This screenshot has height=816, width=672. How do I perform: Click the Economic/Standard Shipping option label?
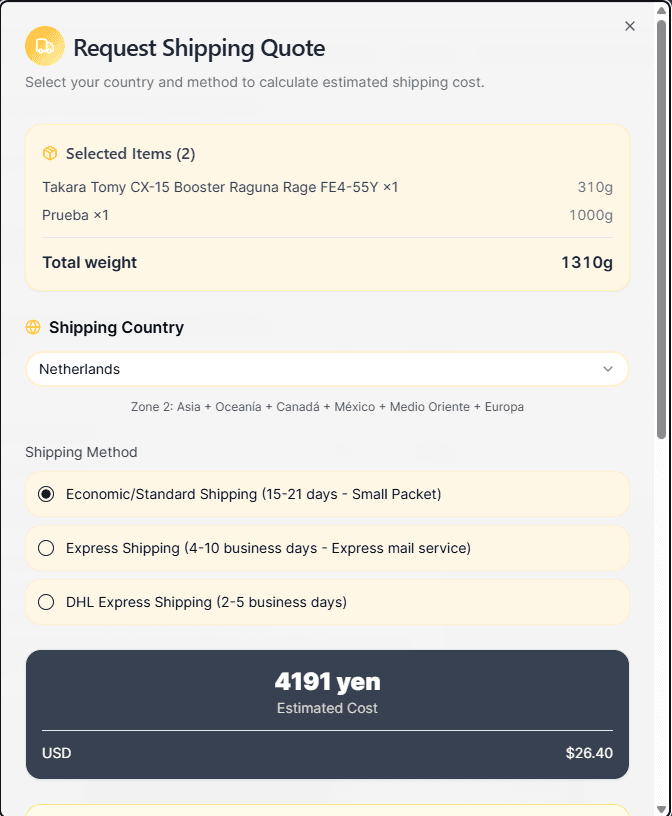(x=253, y=494)
